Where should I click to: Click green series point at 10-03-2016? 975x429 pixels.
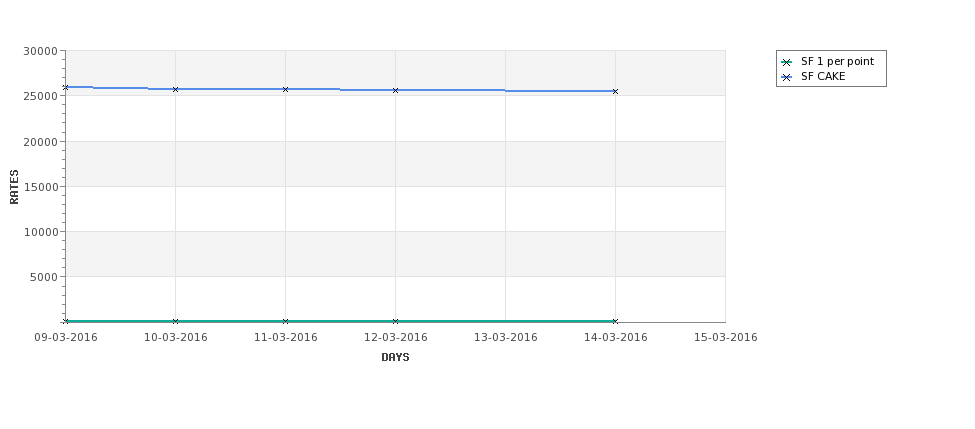pyautogui.click(x=175, y=321)
